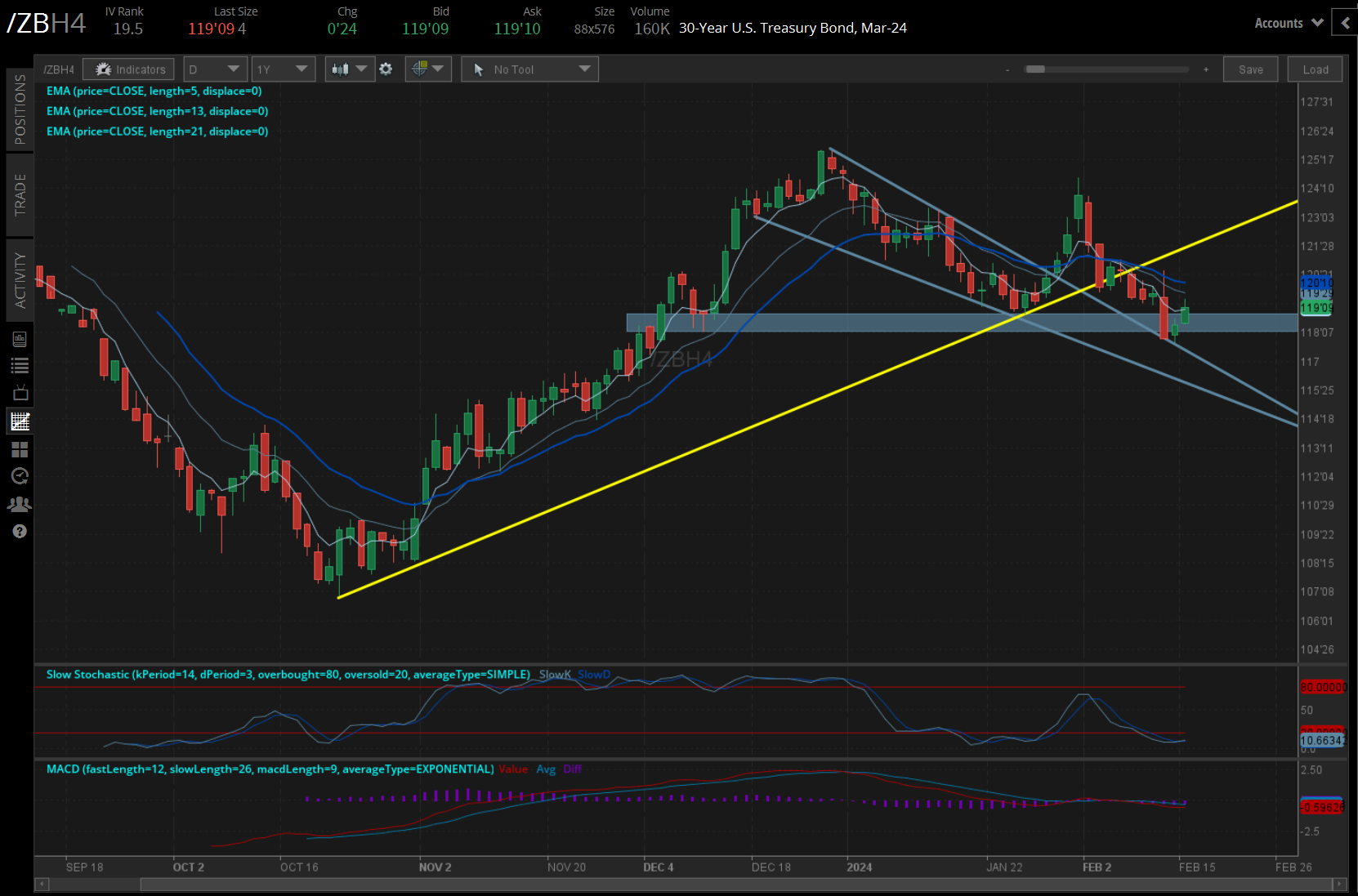Viewport: 1358px width, 896px height.
Task: Click the FEB 2 date marker
Action: click(x=1097, y=867)
